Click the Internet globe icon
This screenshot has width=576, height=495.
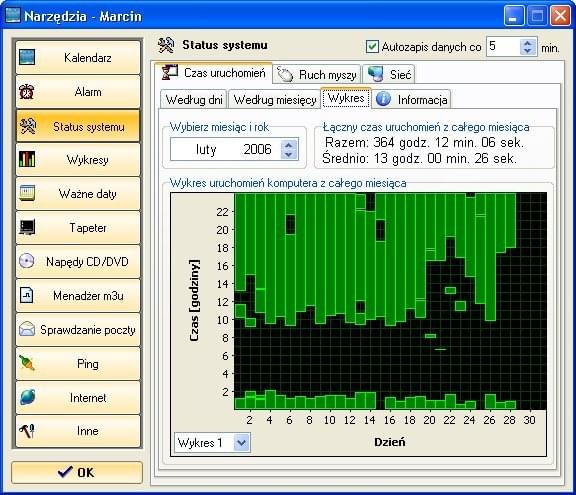click(28, 397)
